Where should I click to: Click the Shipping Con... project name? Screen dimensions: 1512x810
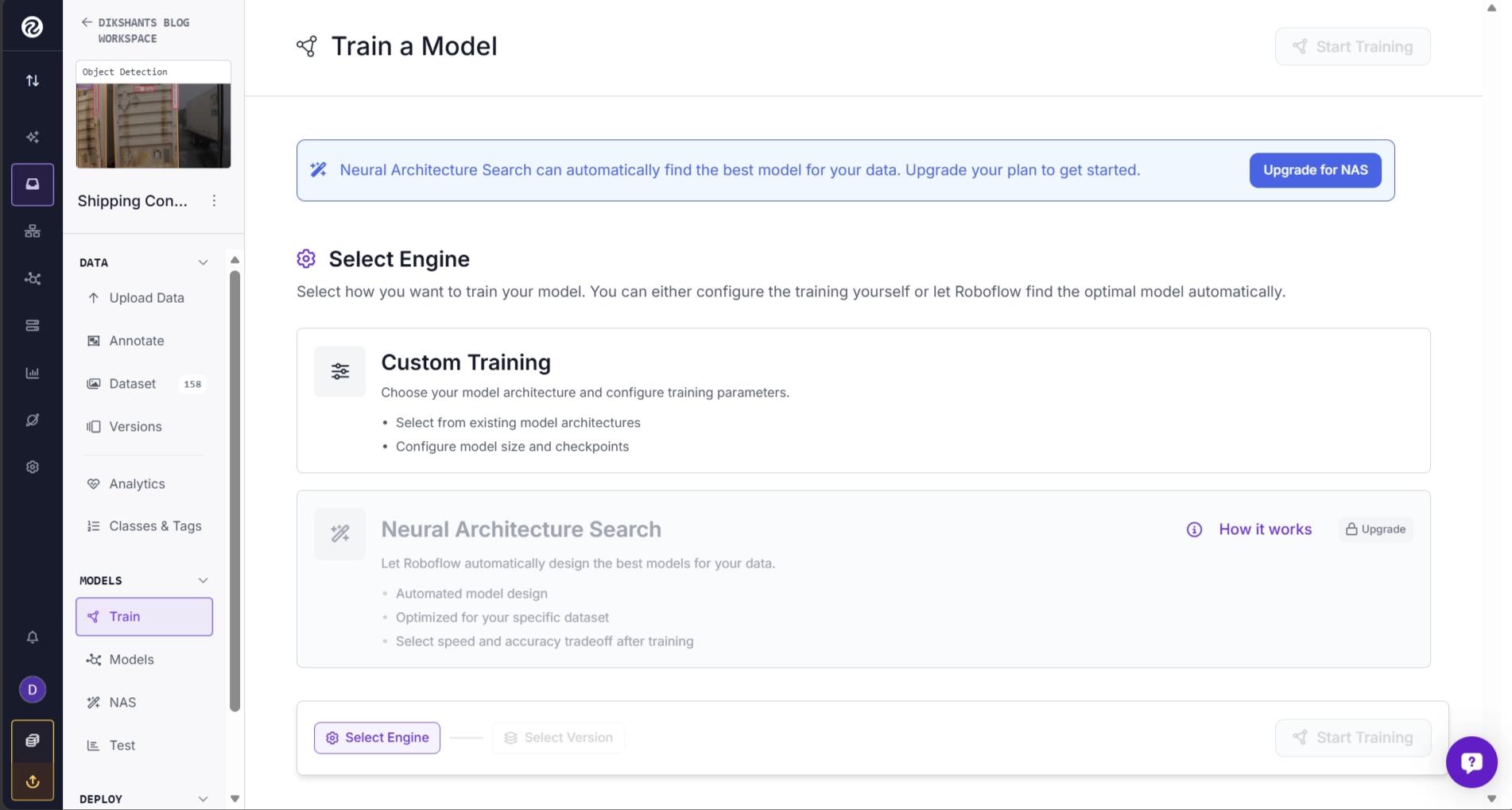(x=133, y=201)
